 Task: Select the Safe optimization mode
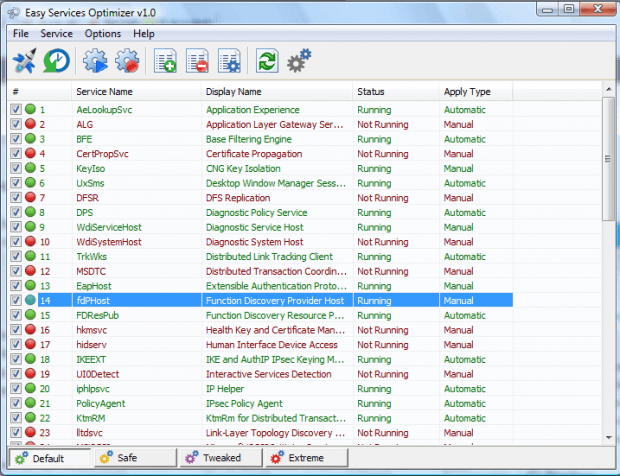click(x=135, y=458)
